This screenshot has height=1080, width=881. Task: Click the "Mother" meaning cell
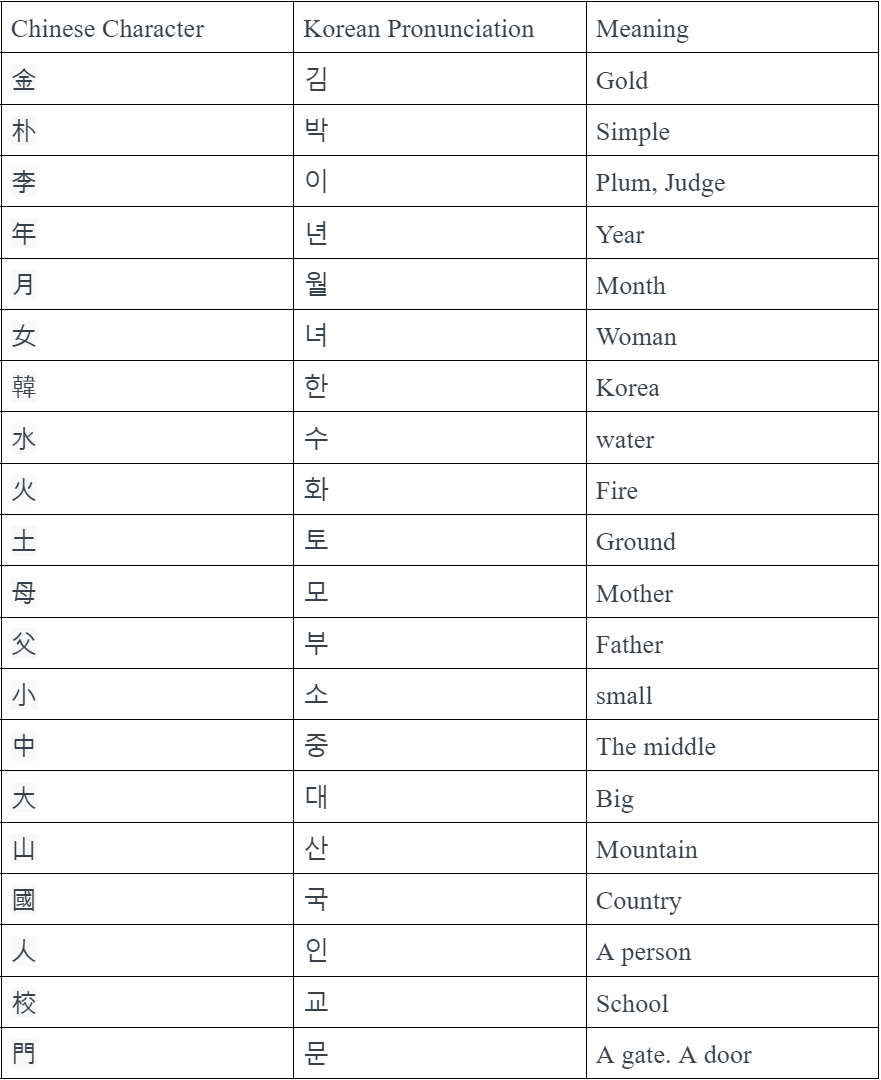tap(634, 594)
